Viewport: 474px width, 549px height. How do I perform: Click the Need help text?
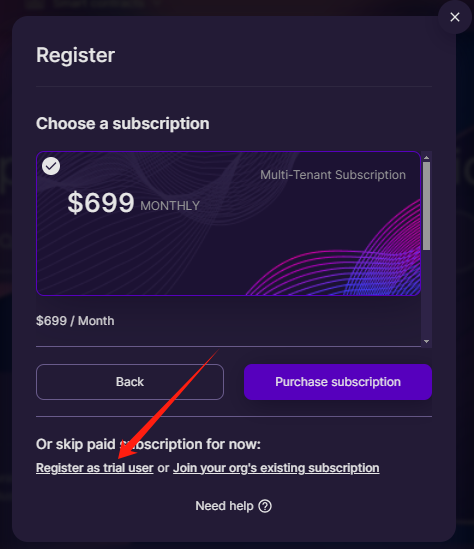click(x=224, y=506)
